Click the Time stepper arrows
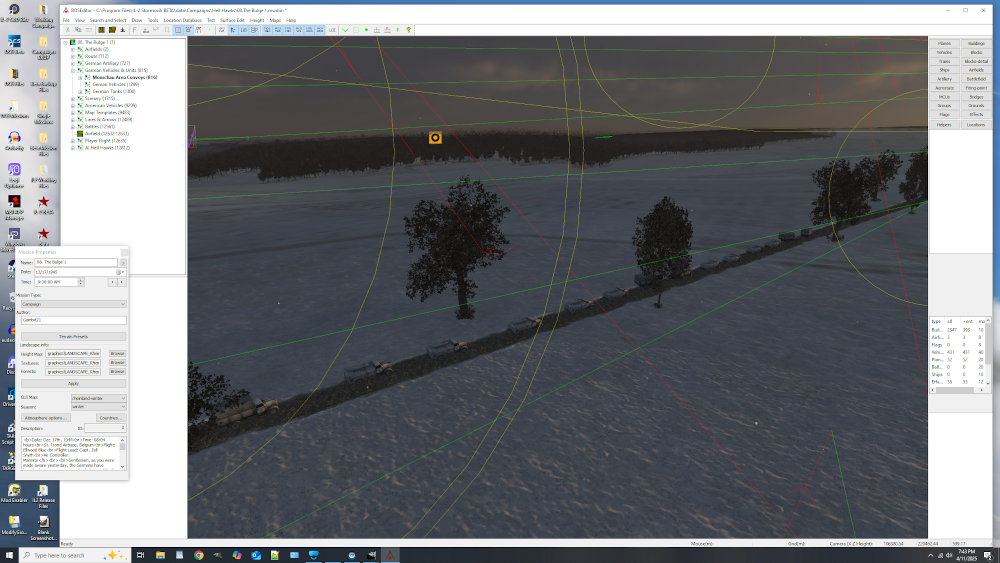 coord(80,282)
